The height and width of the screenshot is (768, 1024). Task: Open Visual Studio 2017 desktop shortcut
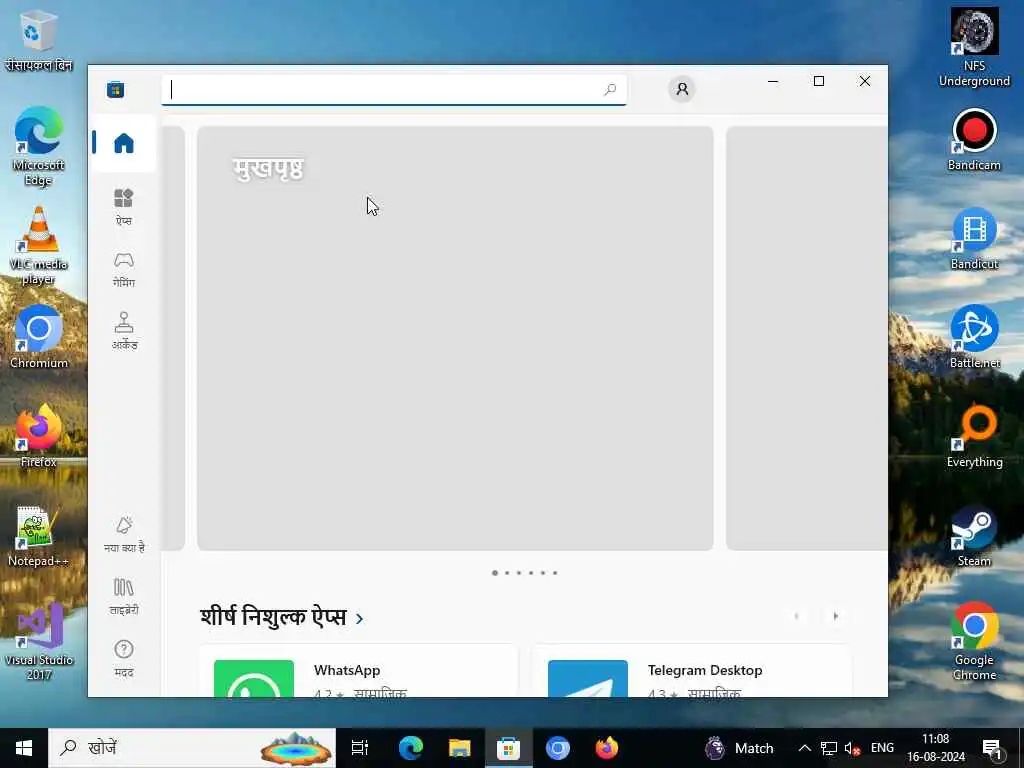39,641
